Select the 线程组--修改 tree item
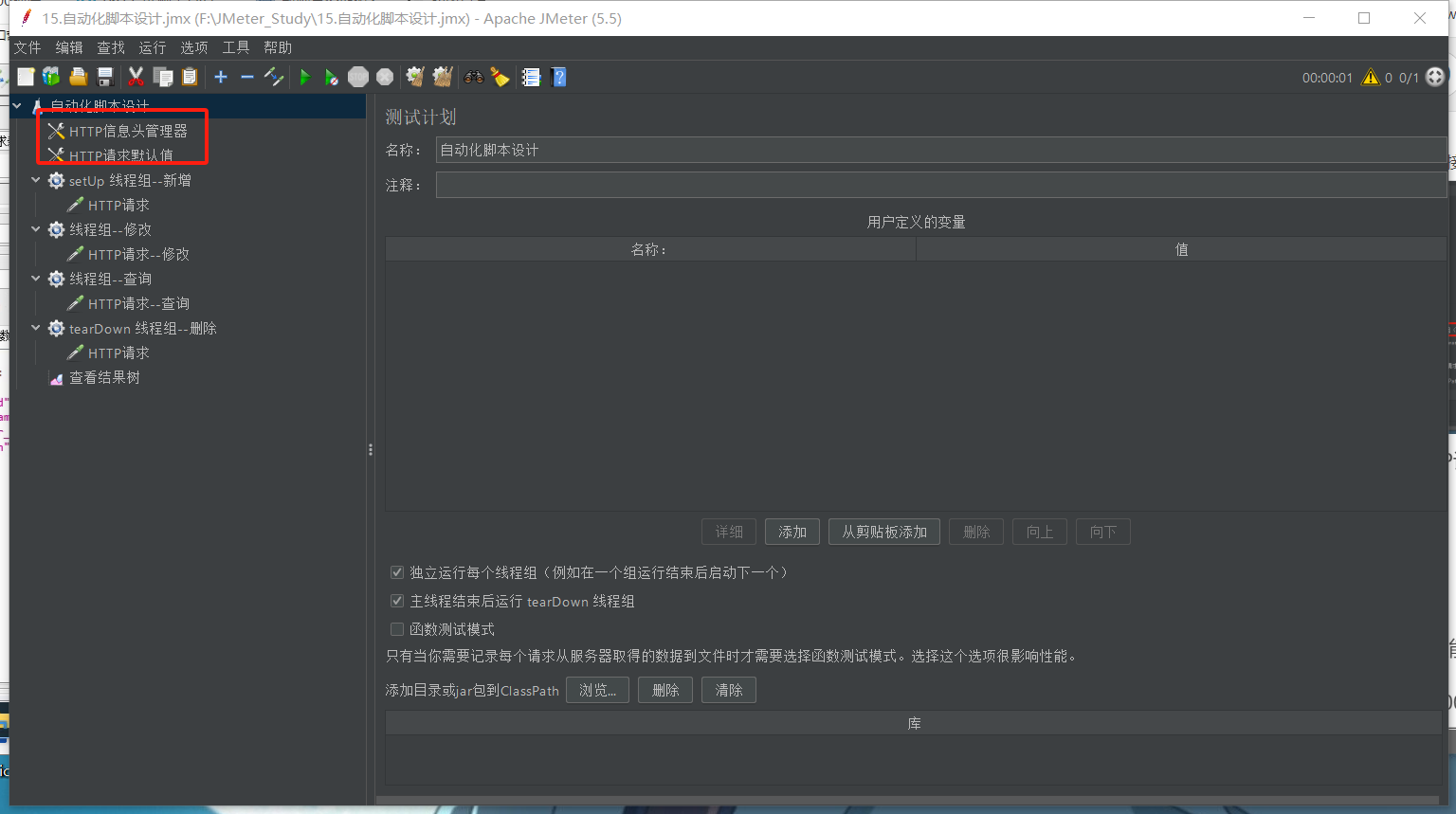 (x=100, y=229)
